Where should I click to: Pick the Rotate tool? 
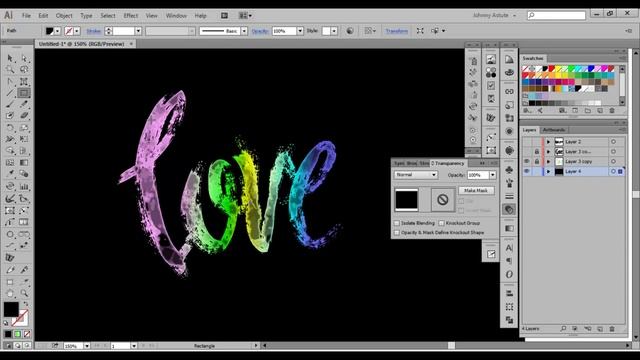click(x=10, y=128)
